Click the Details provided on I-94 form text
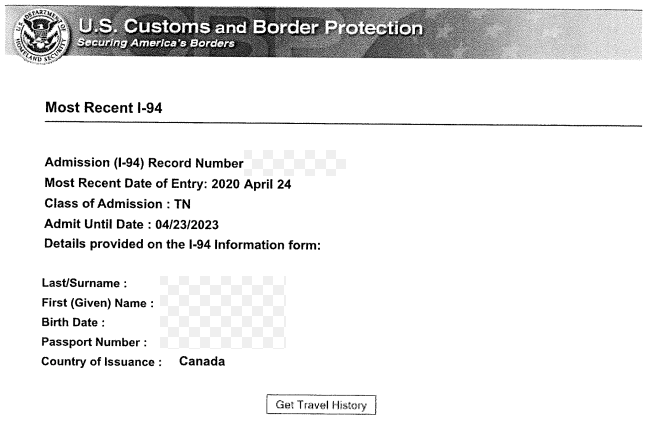This screenshot has height=421, width=652. click(x=182, y=246)
